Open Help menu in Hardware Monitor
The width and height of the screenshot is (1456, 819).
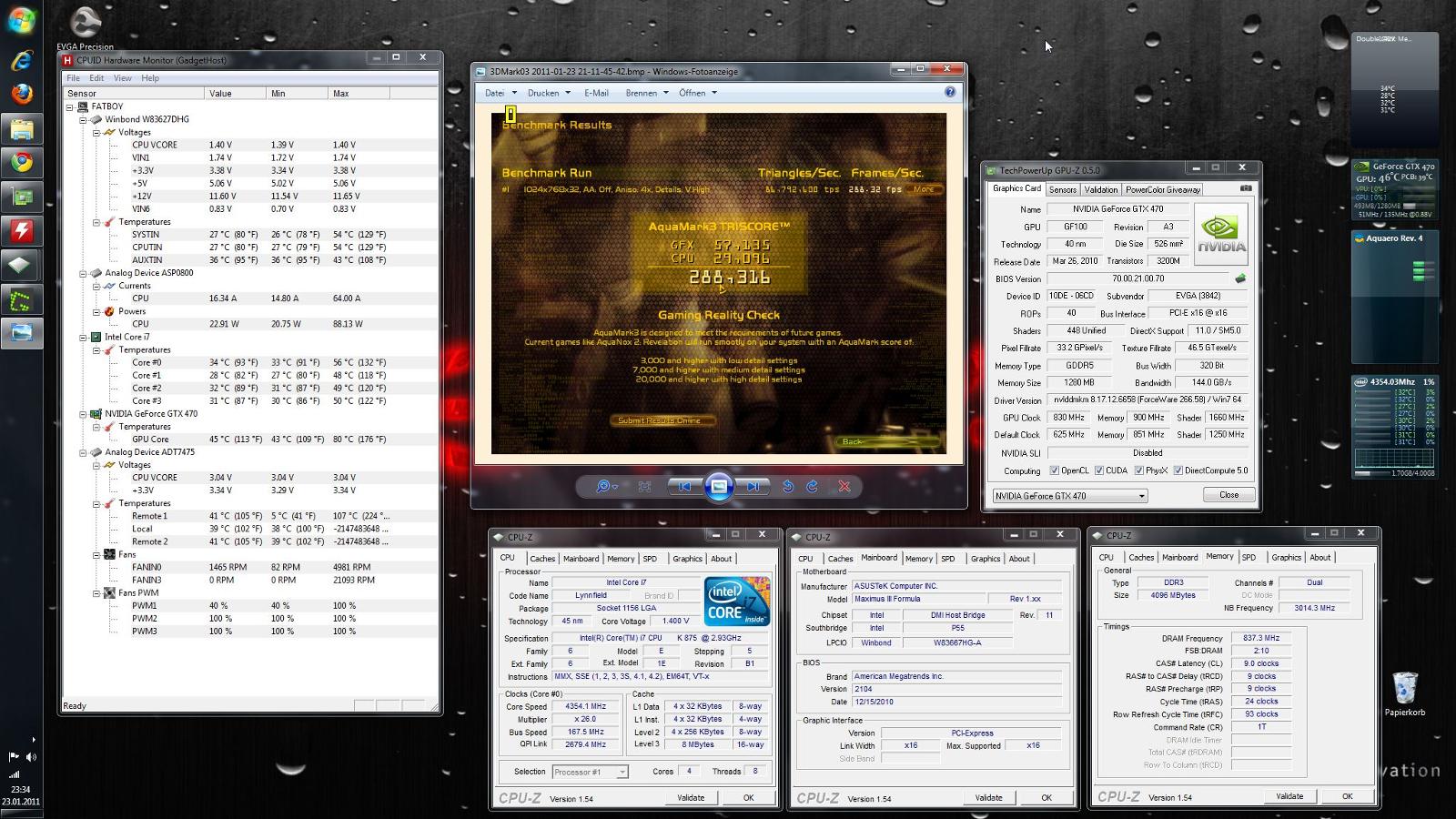click(150, 78)
